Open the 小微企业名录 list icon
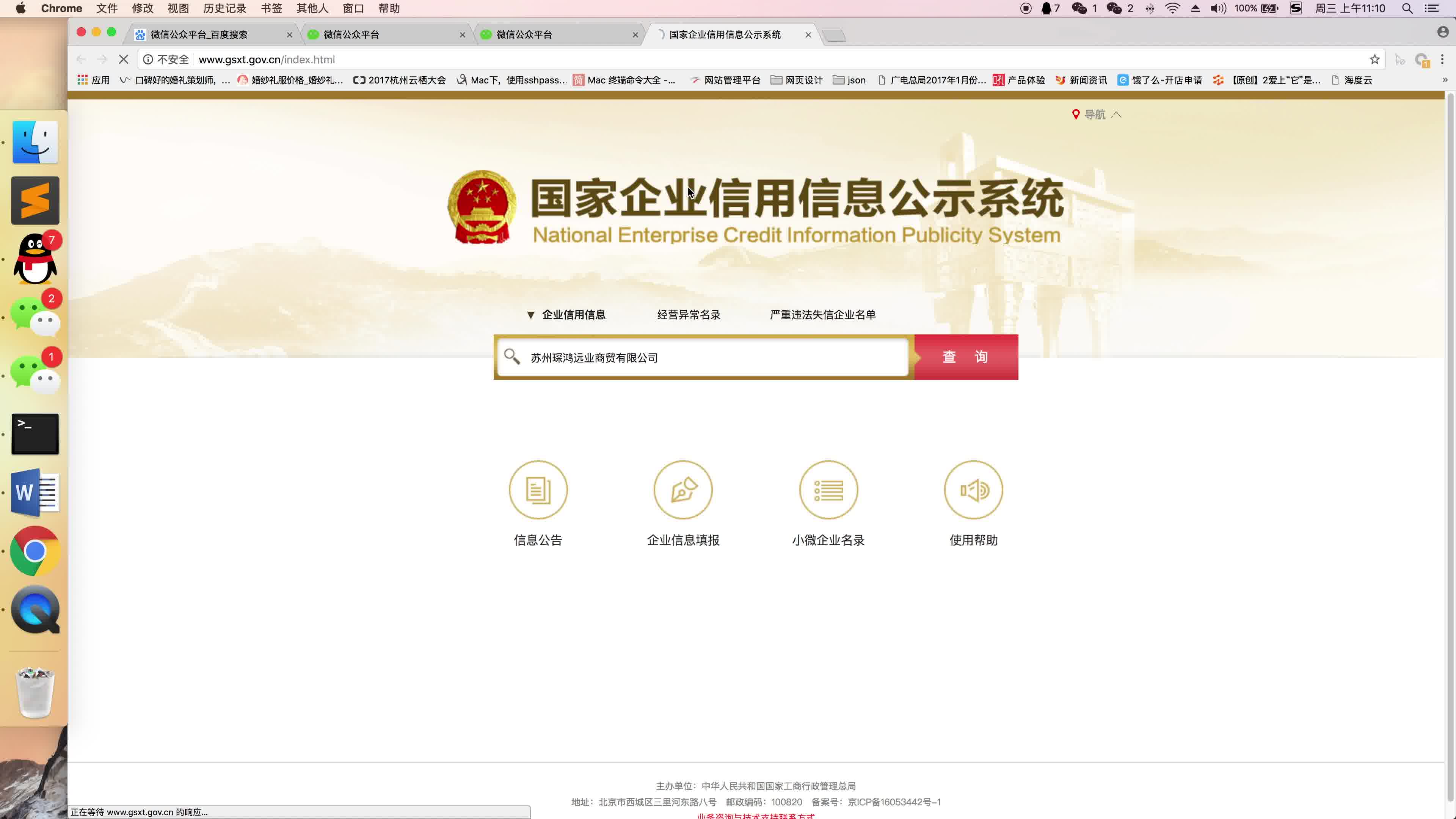The image size is (1456, 819). click(828, 490)
